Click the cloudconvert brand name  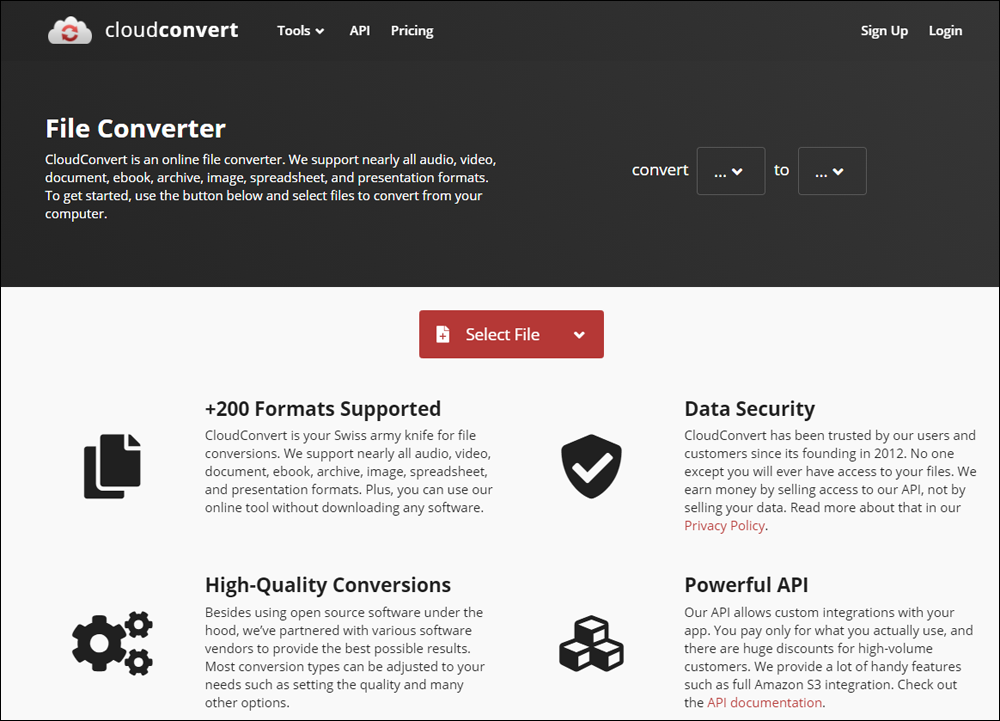coord(172,30)
